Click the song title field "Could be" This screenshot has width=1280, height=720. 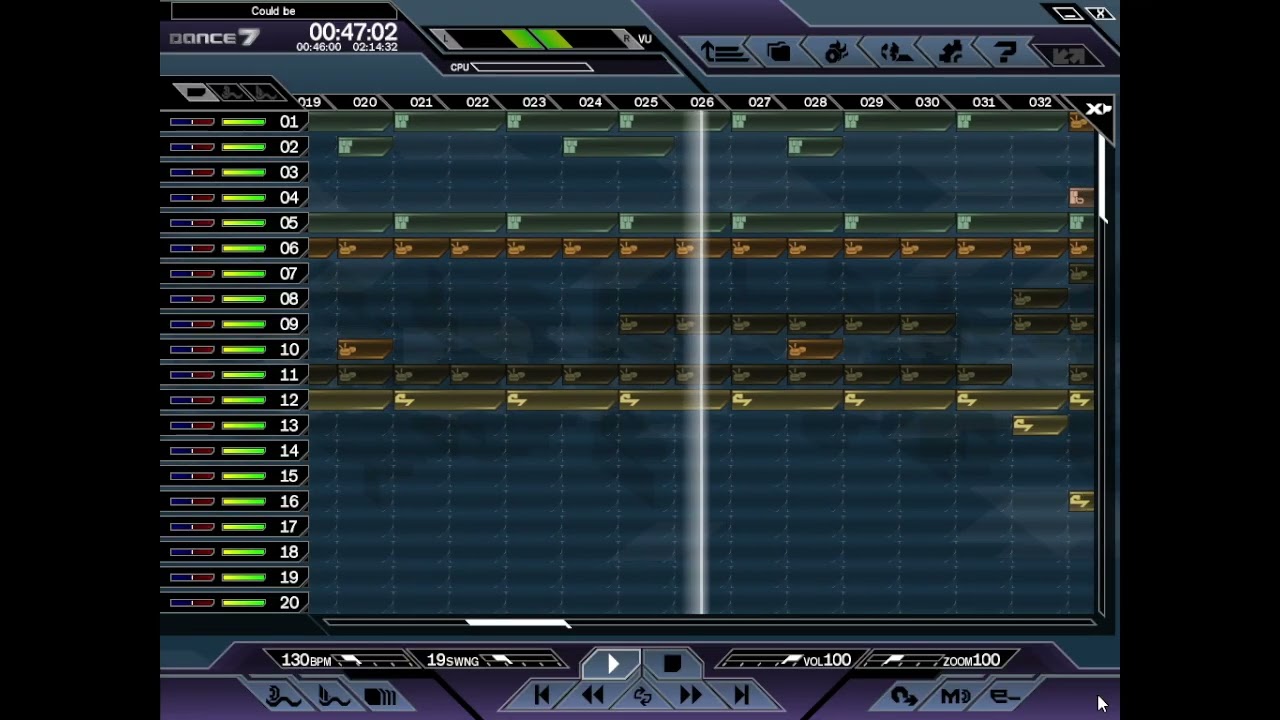(x=284, y=11)
